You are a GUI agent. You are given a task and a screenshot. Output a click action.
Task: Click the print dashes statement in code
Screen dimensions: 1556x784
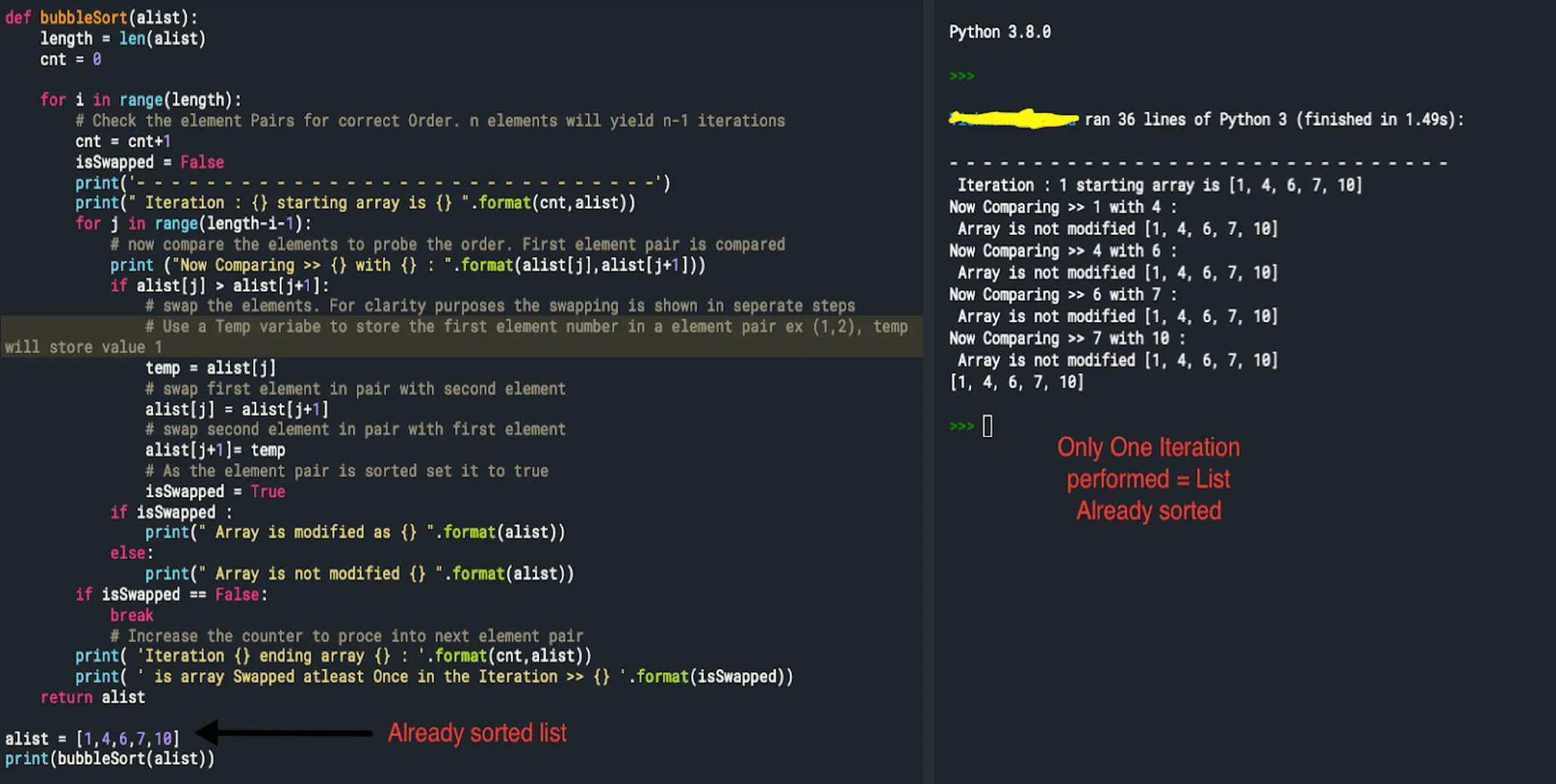coord(372,183)
